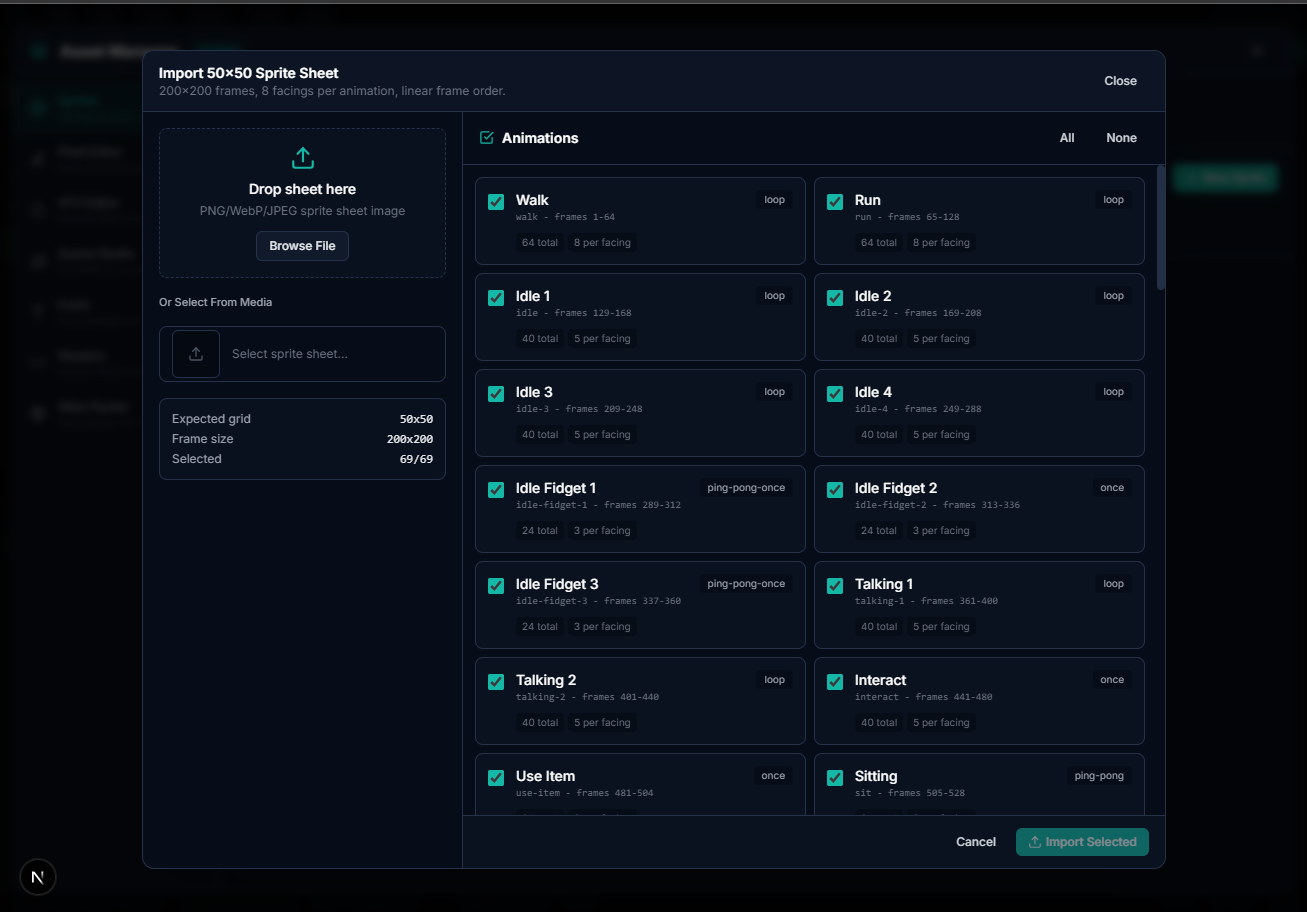Deselect the Idle 3 animation checkbox

[x=496, y=394]
